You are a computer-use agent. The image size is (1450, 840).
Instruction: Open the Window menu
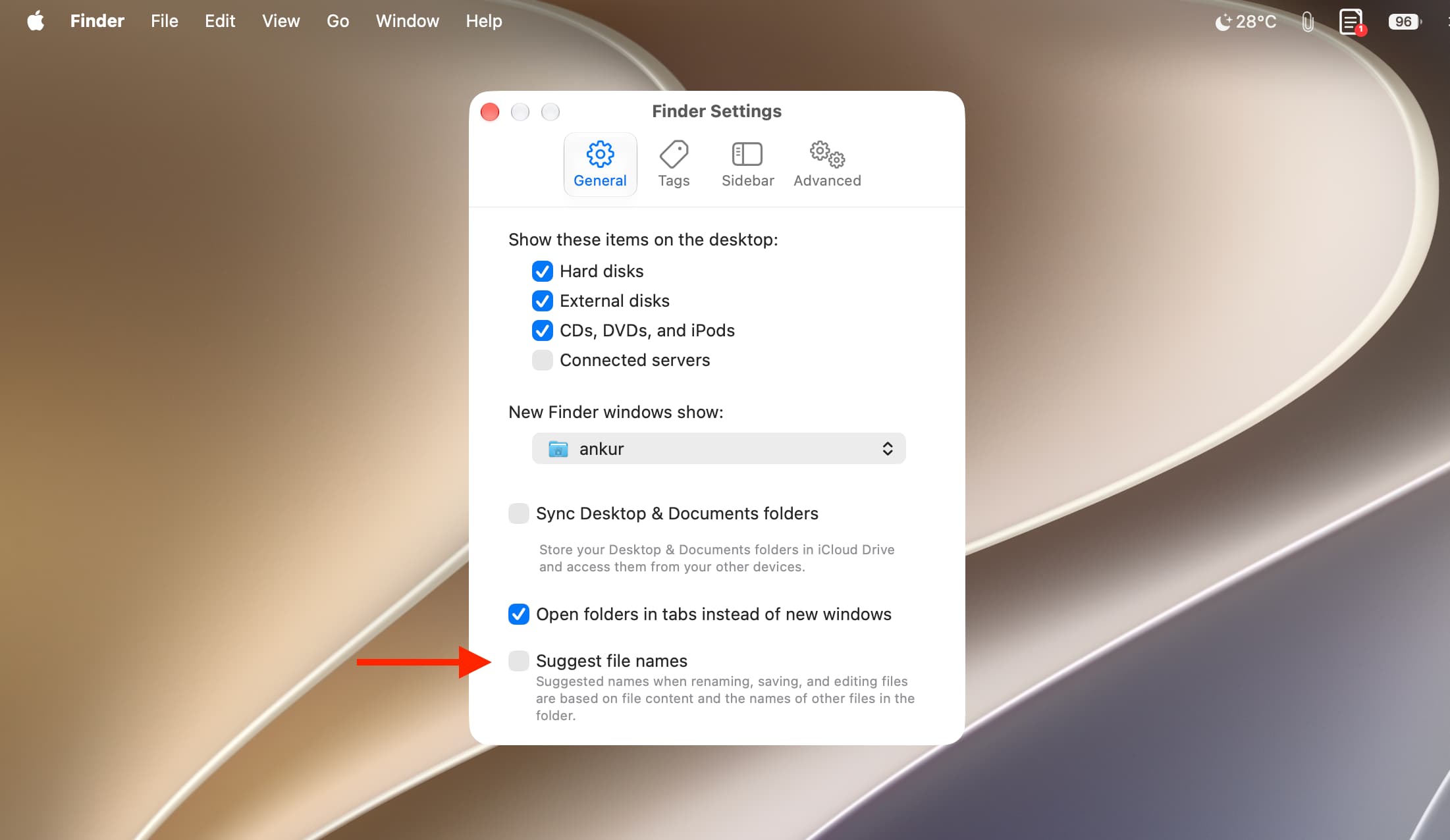[407, 21]
